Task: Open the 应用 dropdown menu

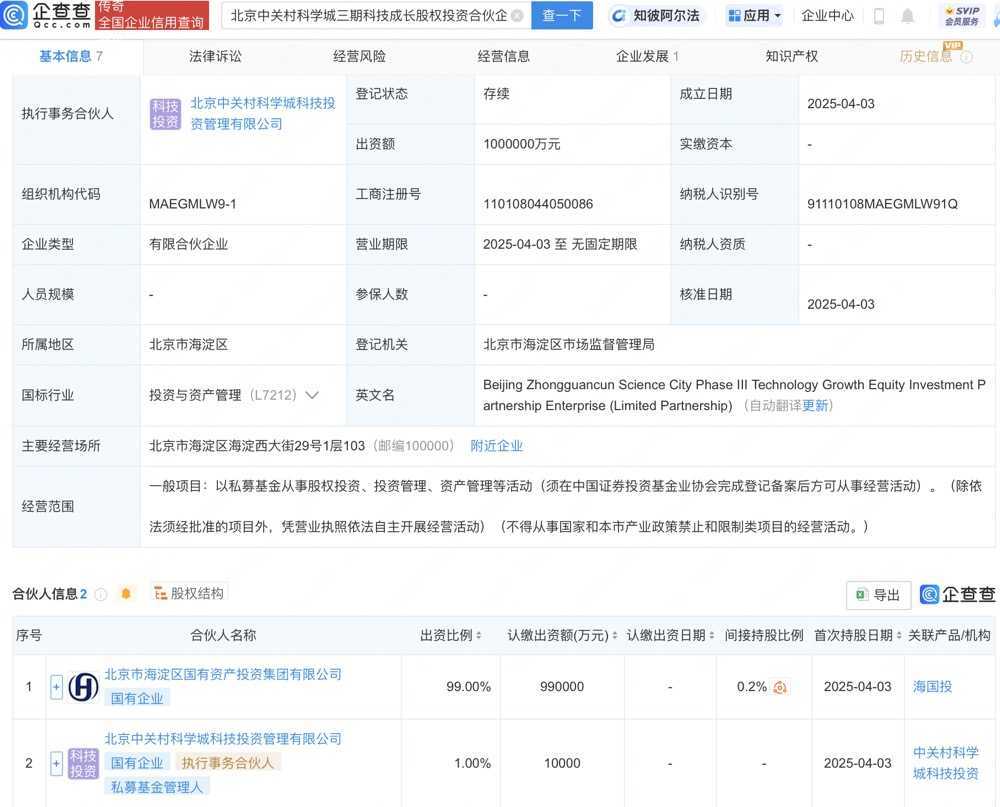Action: click(754, 16)
